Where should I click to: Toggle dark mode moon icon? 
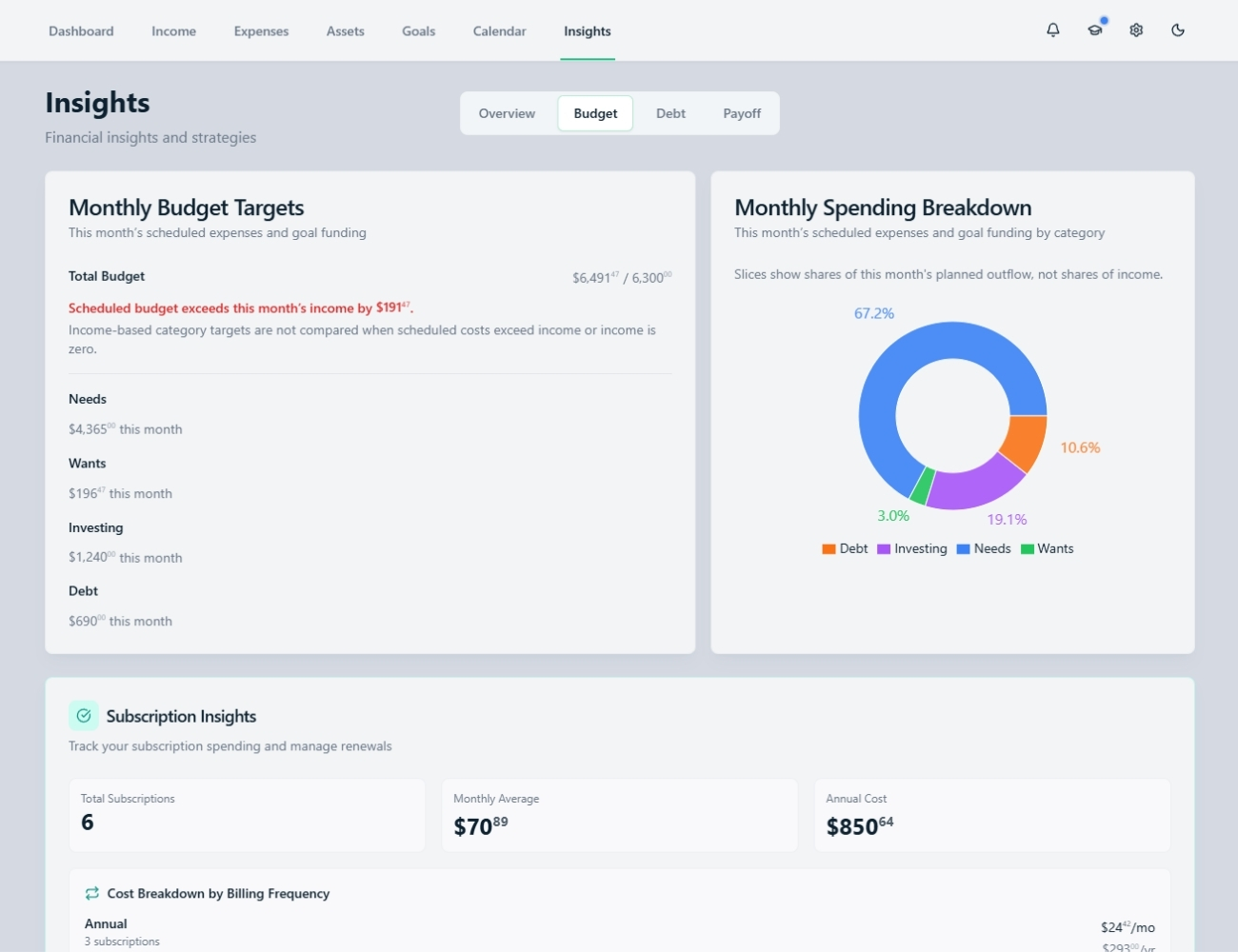[1178, 30]
